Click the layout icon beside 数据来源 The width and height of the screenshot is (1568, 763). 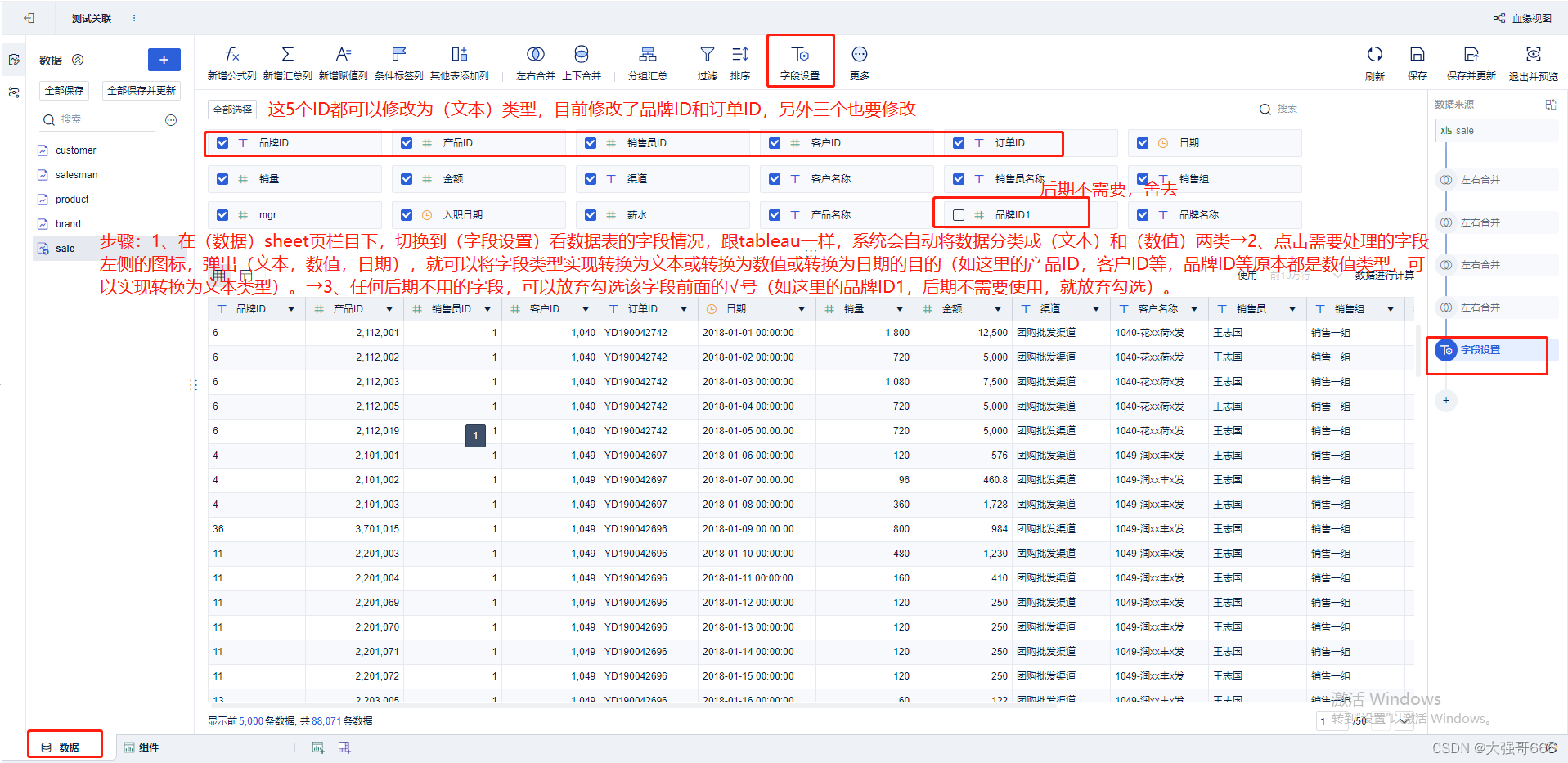tap(1550, 105)
